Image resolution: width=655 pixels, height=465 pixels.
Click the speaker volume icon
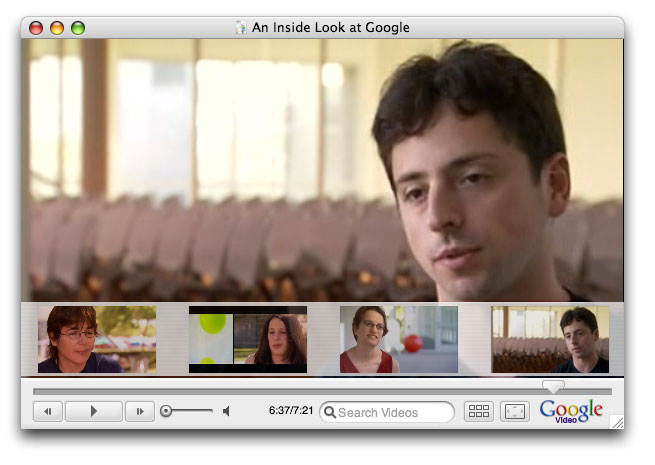point(227,411)
